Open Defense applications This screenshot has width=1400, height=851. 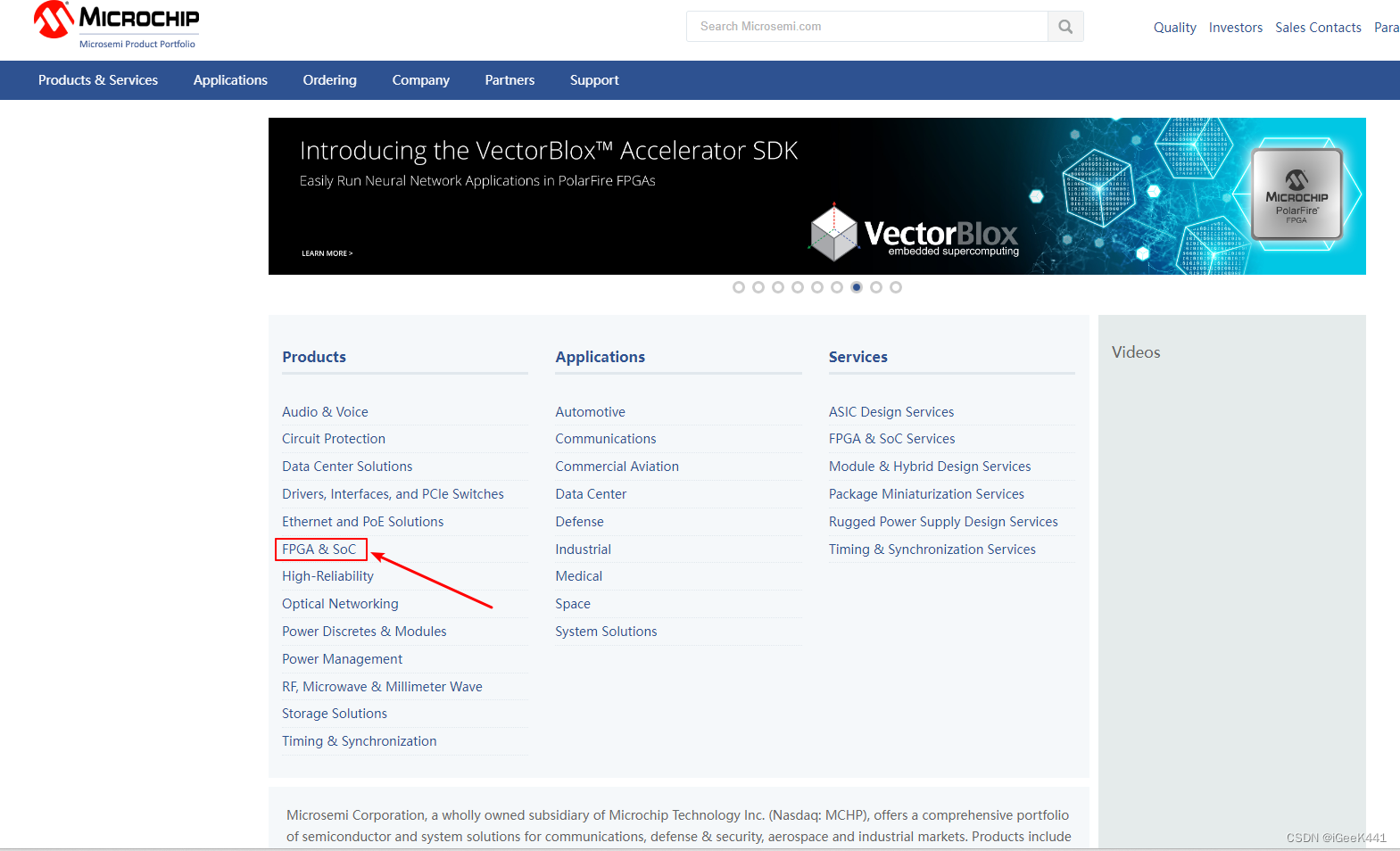tap(579, 522)
